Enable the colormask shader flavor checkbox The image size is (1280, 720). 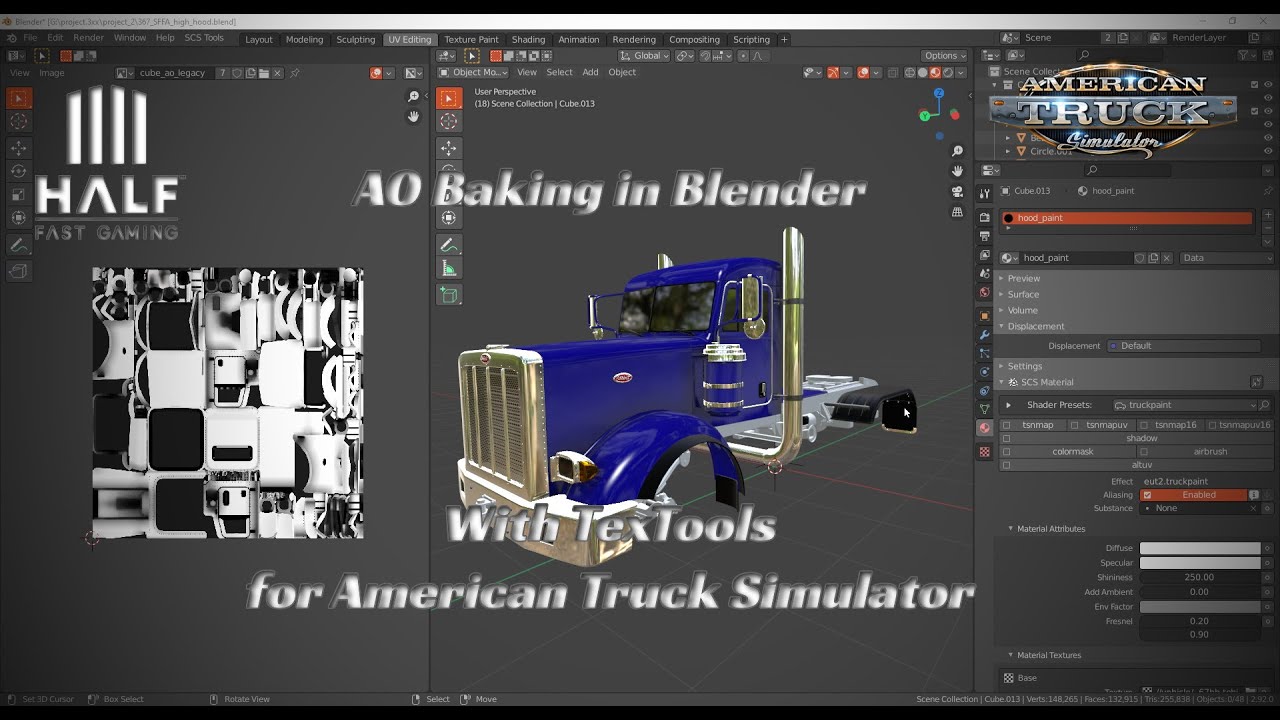[x=1007, y=451]
